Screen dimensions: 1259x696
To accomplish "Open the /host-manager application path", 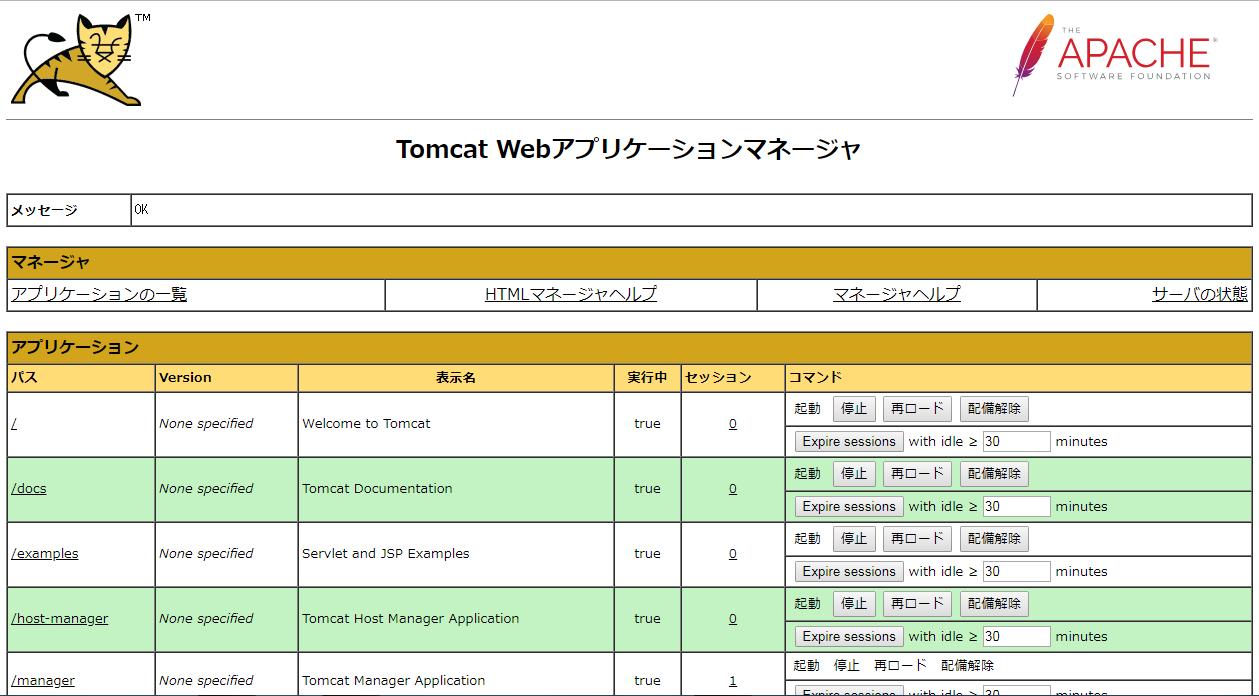I will point(60,618).
